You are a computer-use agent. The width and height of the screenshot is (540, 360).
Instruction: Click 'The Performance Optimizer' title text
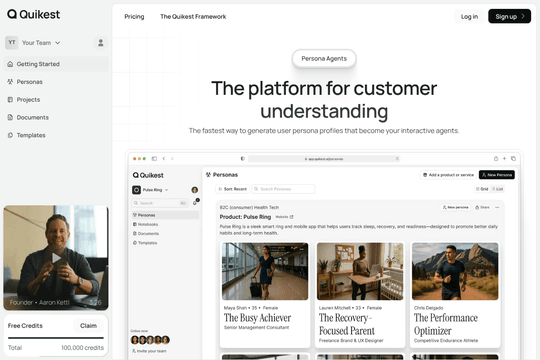pyautogui.click(x=446, y=324)
